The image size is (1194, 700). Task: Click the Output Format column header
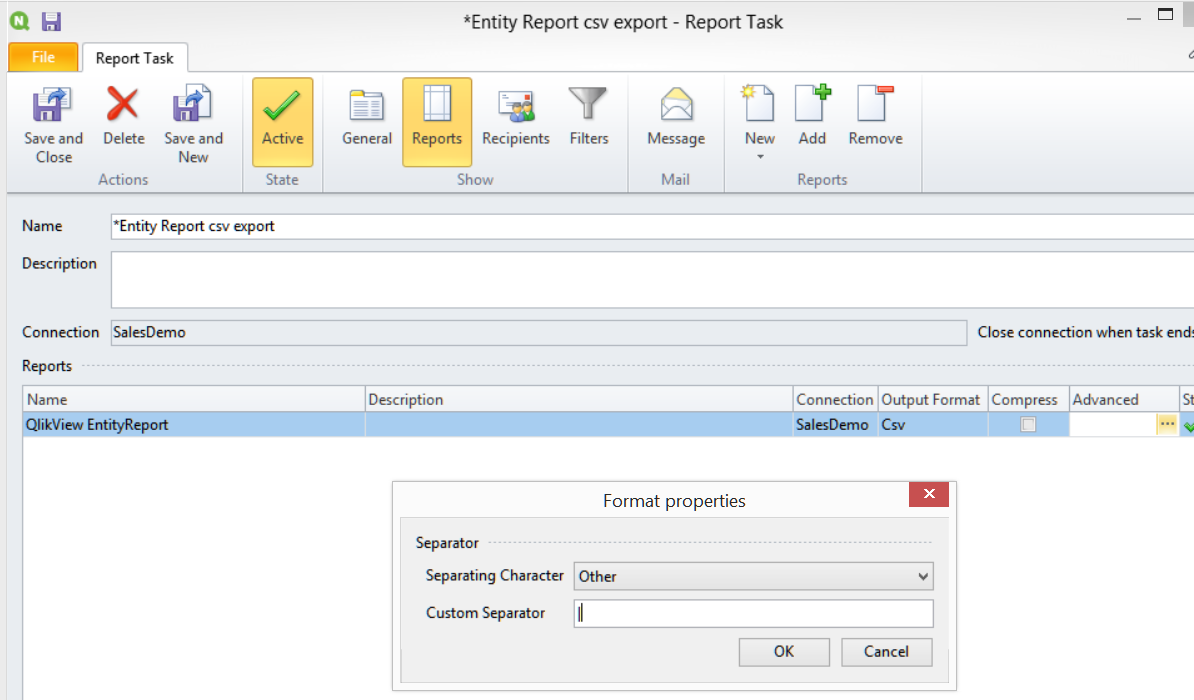pyautogui.click(x=933, y=399)
